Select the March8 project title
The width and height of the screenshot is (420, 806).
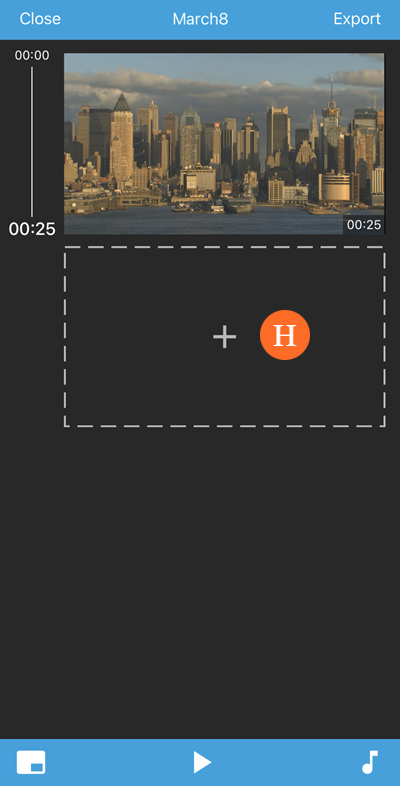pyautogui.click(x=200, y=19)
